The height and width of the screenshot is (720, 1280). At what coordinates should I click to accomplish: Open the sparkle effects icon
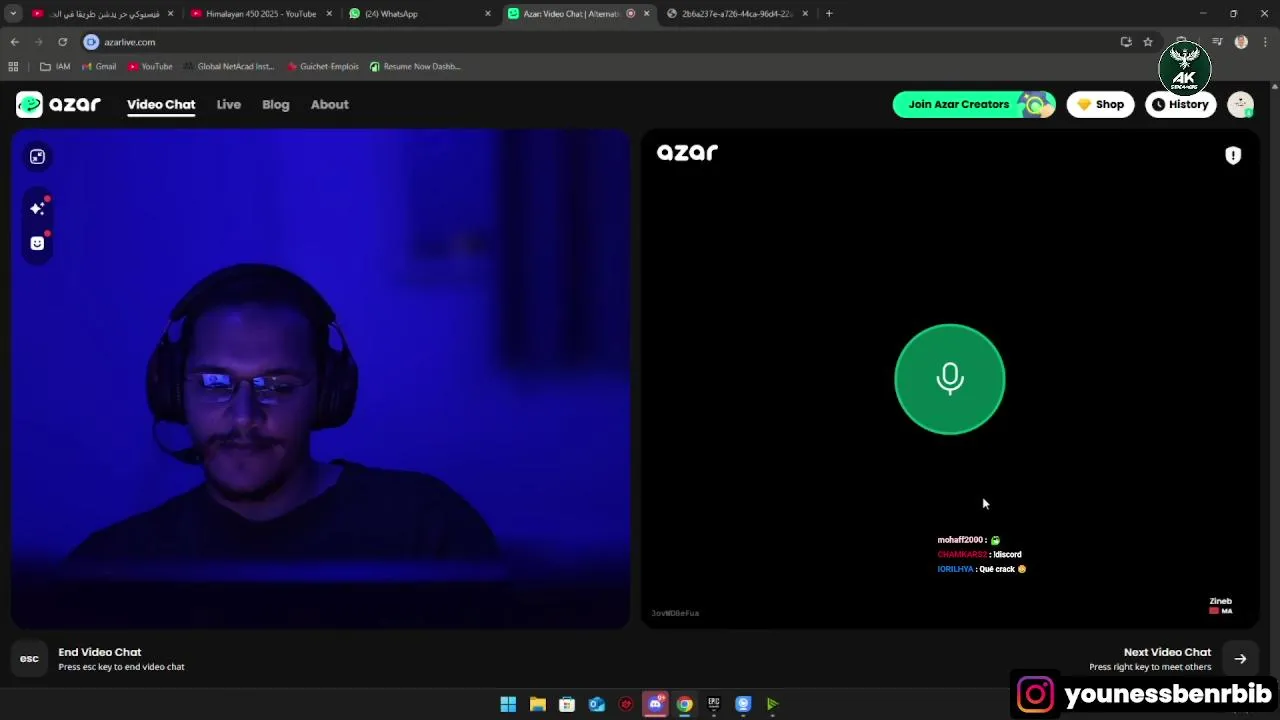37,208
